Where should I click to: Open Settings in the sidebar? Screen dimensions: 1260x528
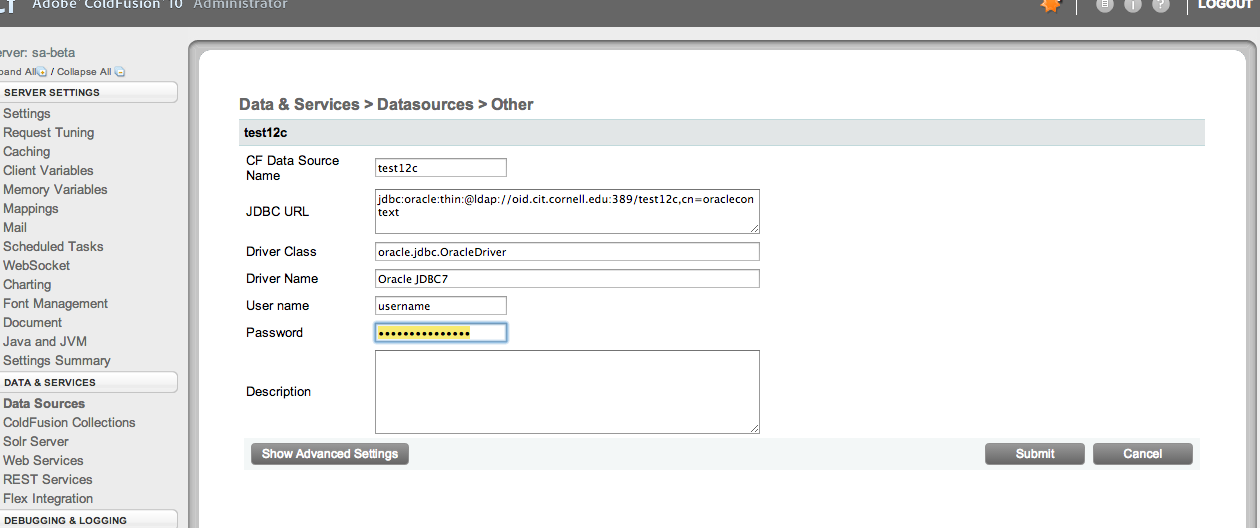click(x=27, y=113)
